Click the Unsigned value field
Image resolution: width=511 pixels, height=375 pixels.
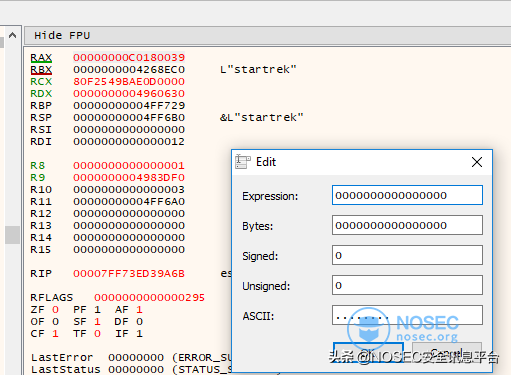point(407,285)
